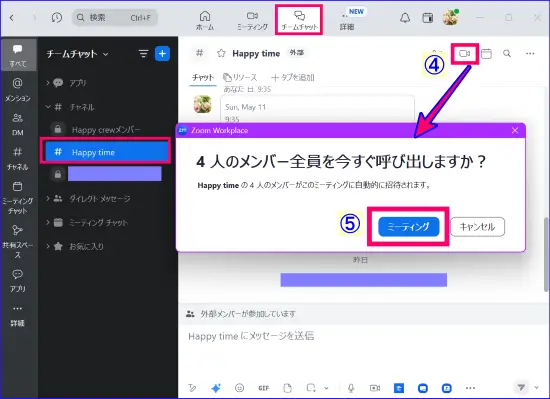Open the send options dropdown arrow

tap(537, 387)
